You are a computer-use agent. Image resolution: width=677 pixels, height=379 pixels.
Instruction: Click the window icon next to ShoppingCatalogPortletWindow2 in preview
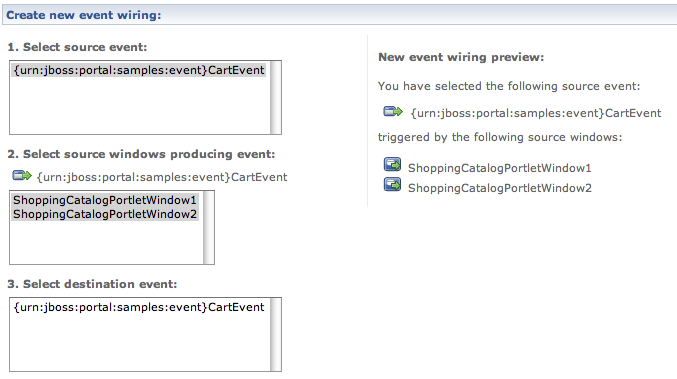(392, 185)
